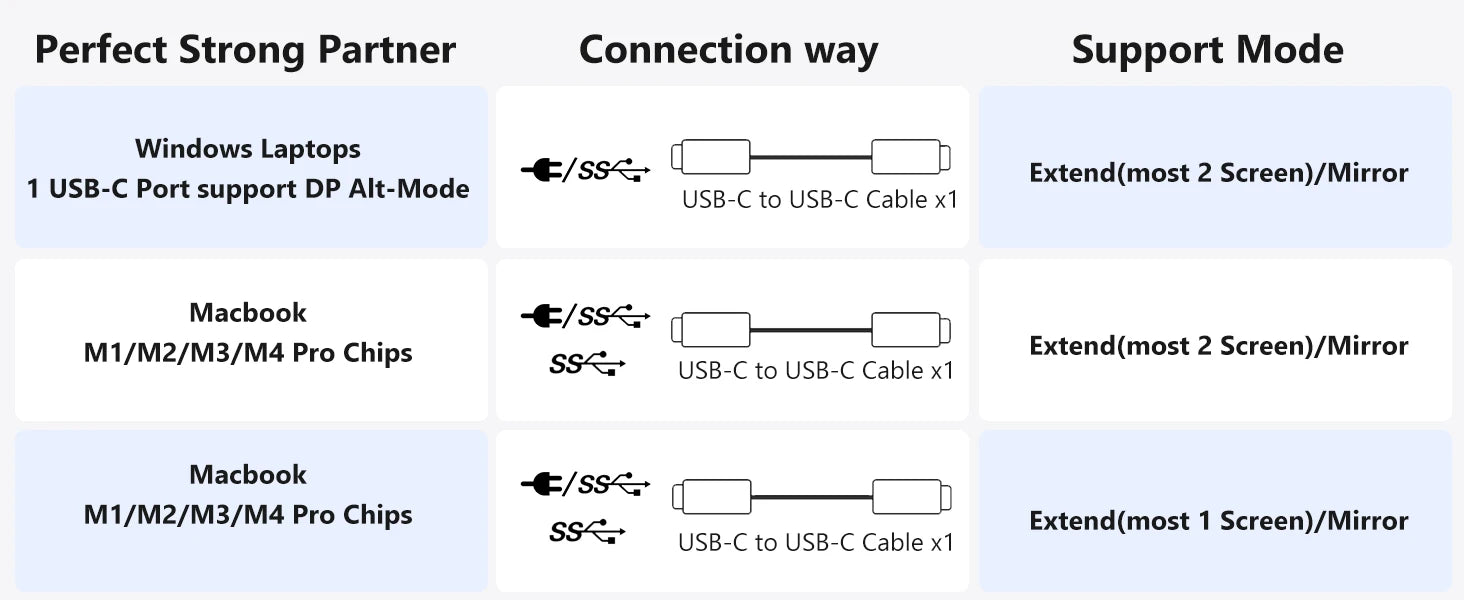Click "Extend(most 2 Screen)/Mirror" in the Macbook row
Viewport: 1464px width, 600px height.
click(x=1218, y=346)
